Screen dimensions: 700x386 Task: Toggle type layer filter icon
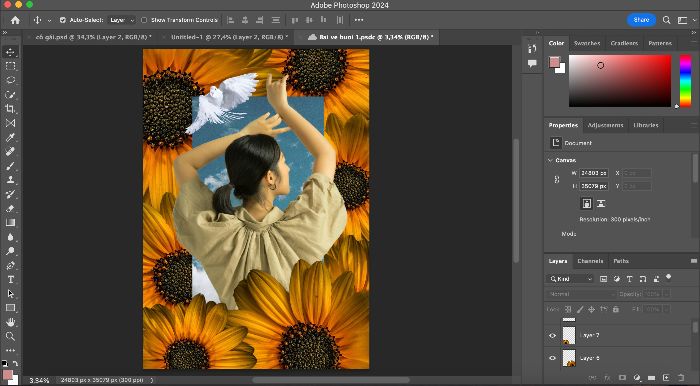[629, 279]
